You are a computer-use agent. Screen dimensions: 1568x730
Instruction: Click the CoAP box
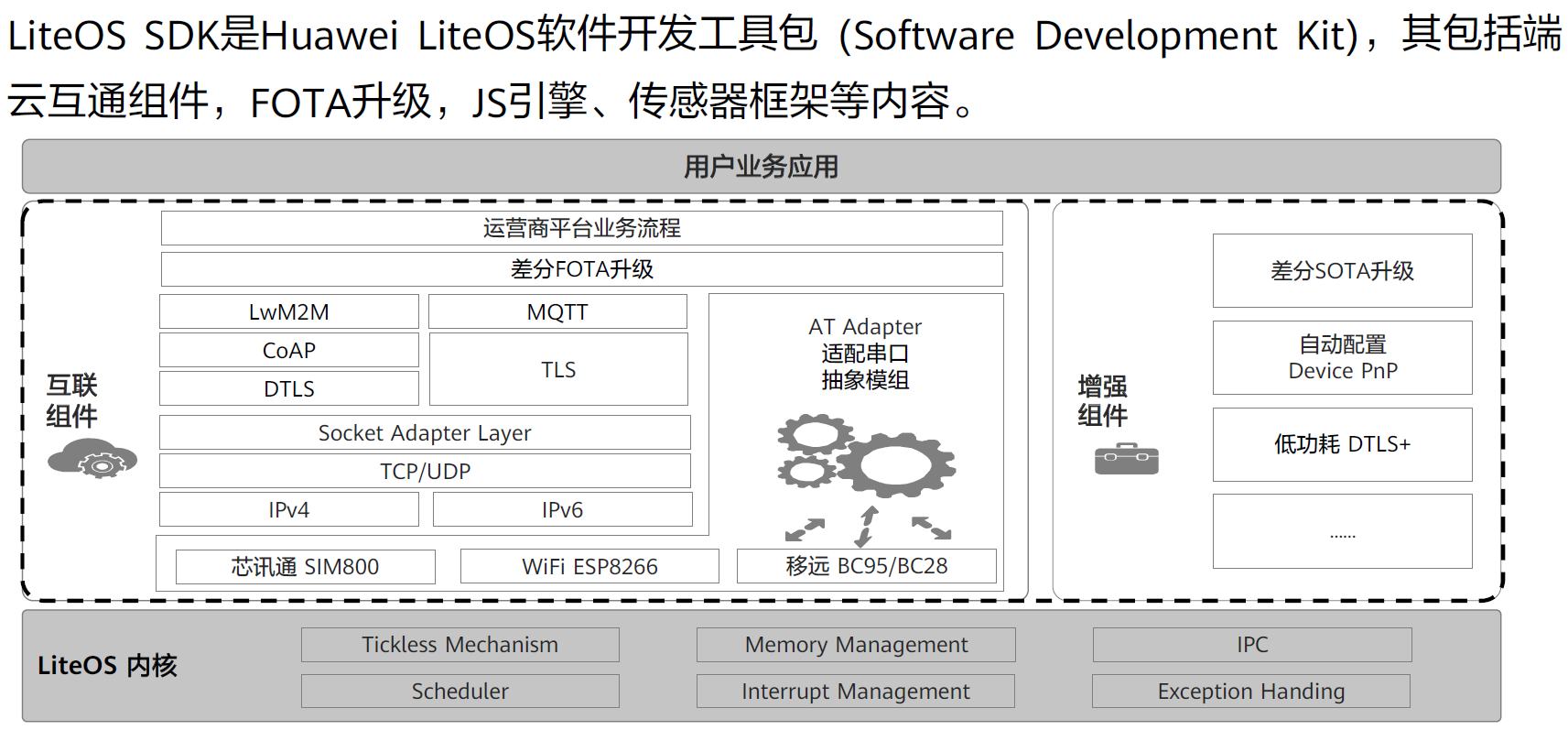point(289,350)
